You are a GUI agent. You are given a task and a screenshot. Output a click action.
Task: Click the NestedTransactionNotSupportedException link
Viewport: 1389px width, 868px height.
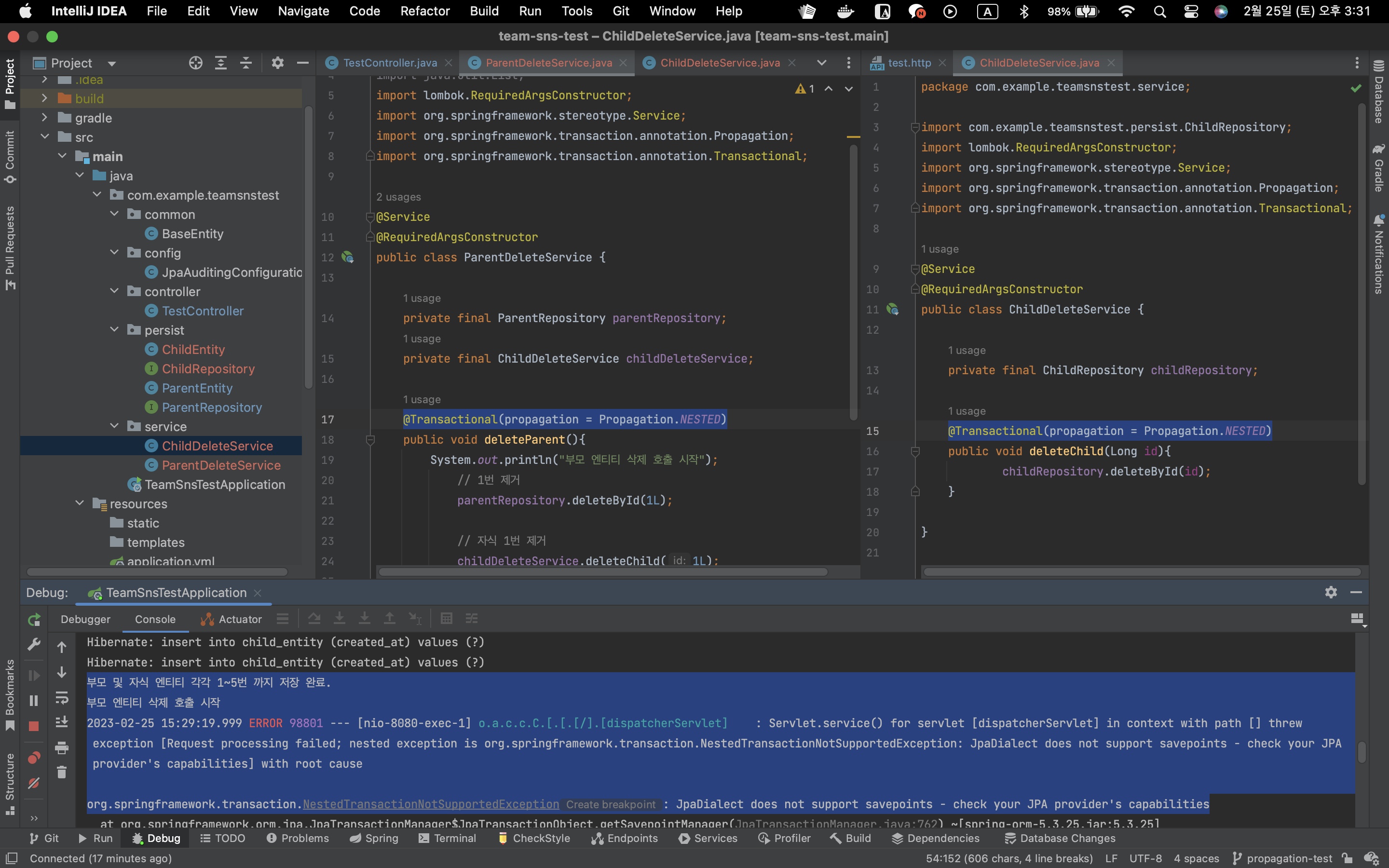431,804
